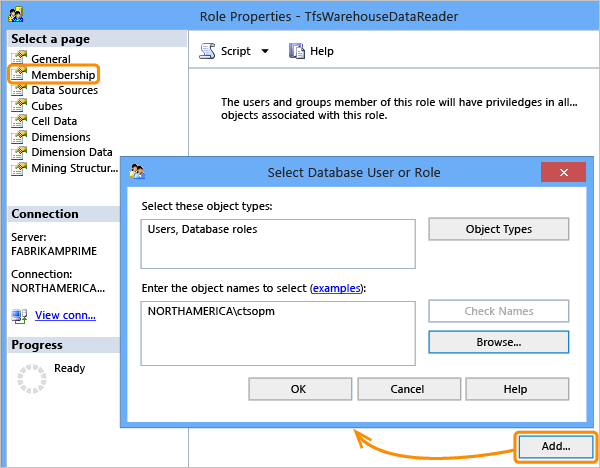This screenshot has height=468, width=600.
Task: Open the Data Sources page
Action: 65,90
